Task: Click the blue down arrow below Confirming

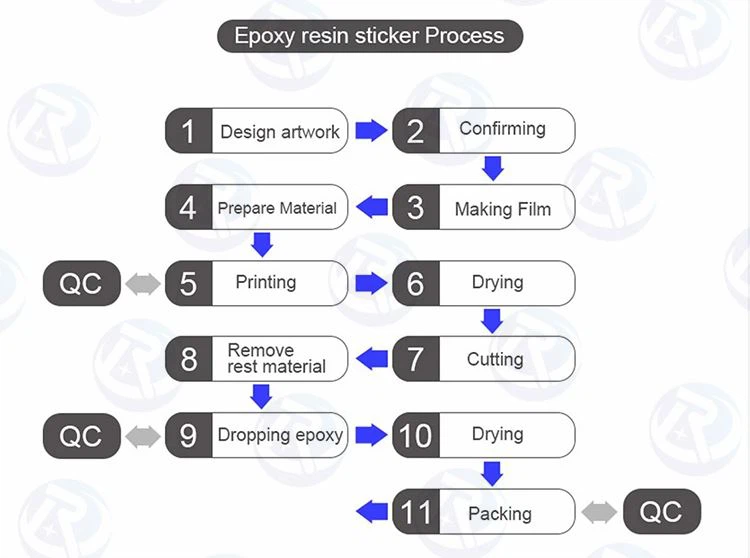Action: (491, 167)
